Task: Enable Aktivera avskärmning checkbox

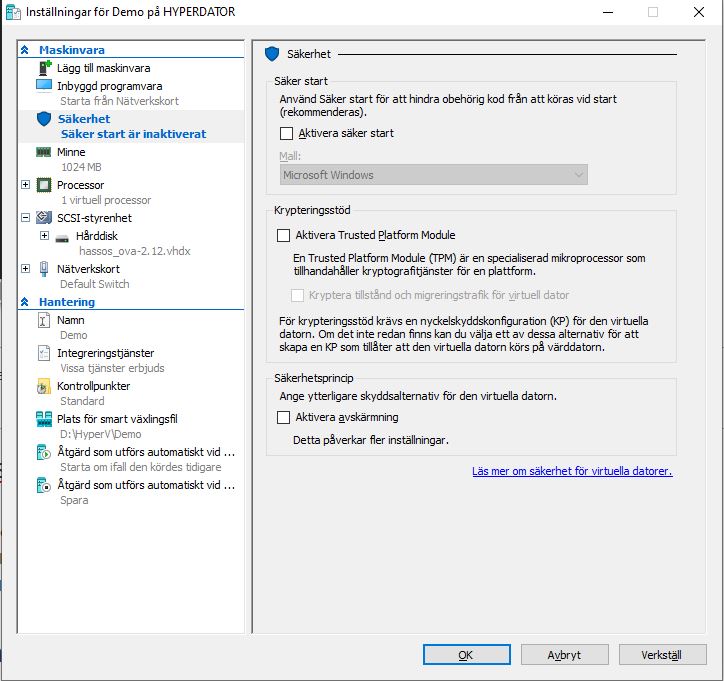Action: (x=283, y=417)
